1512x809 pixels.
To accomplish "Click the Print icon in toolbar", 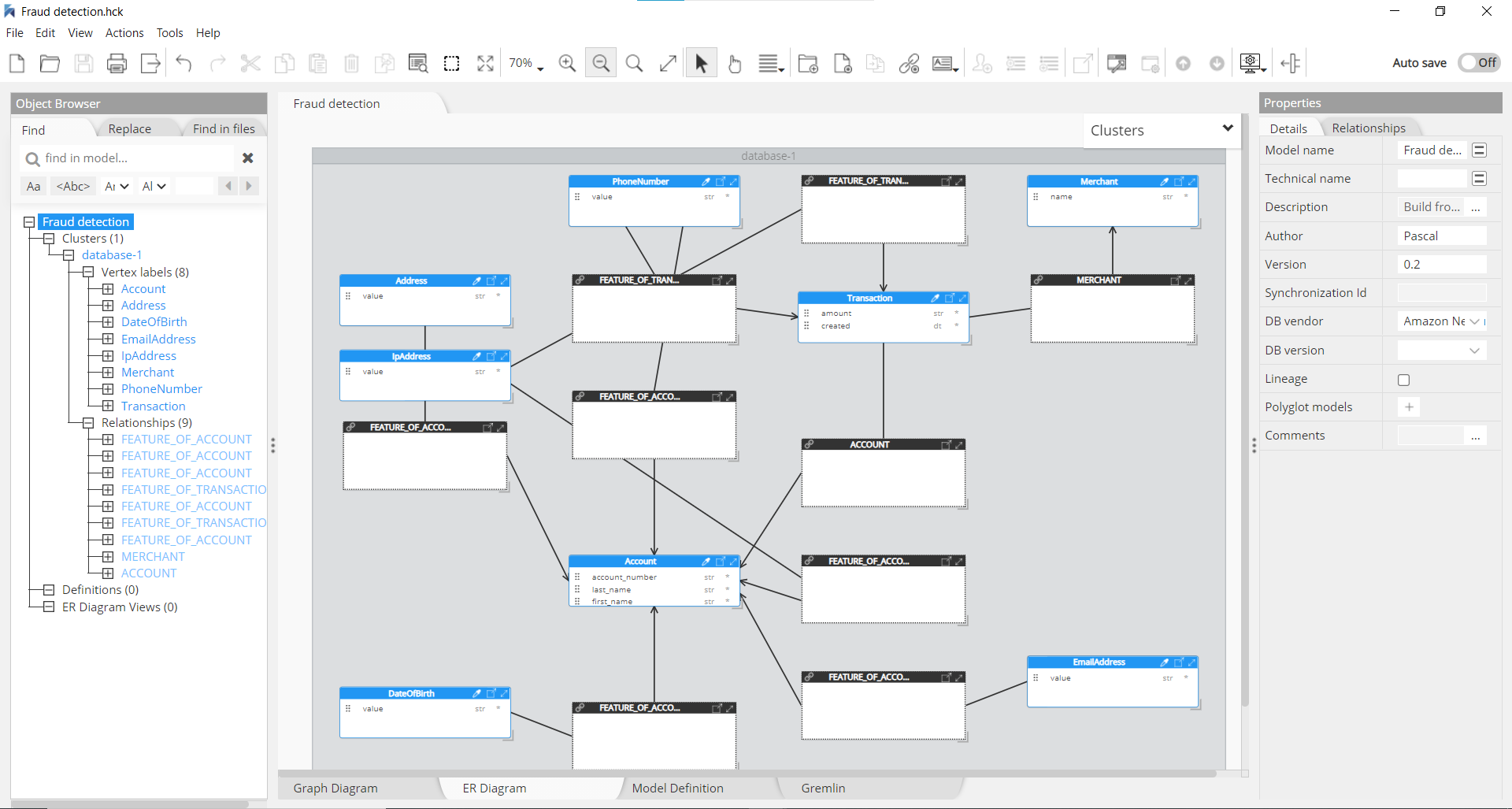I will (x=117, y=64).
